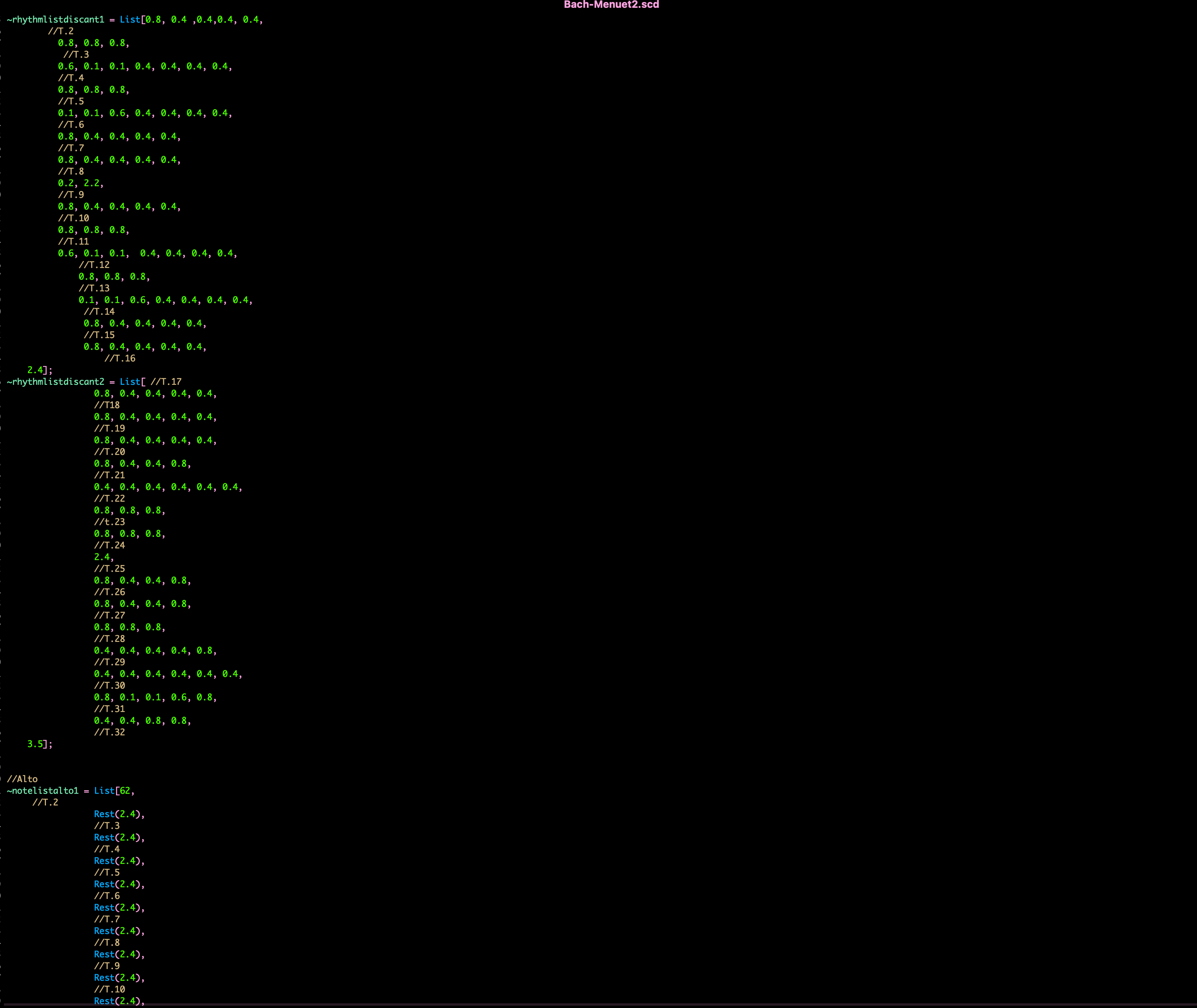Click the //T.11 comment line
This screenshot has height=1008, width=1197.
pyautogui.click(x=73, y=242)
